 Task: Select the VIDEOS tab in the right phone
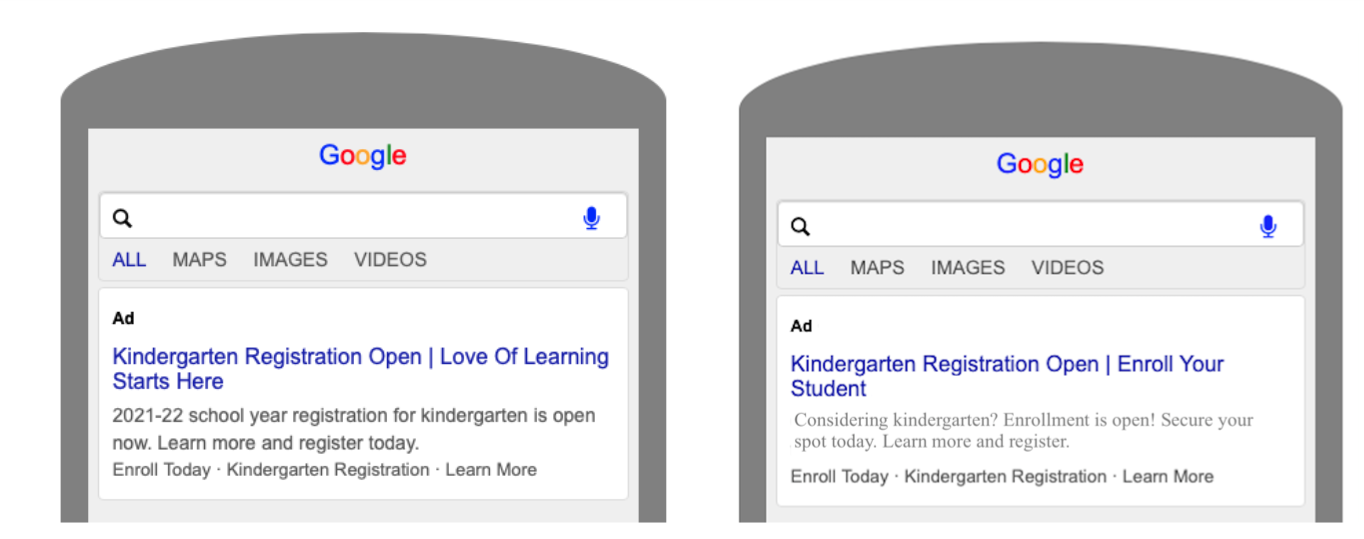(x=1067, y=267)
